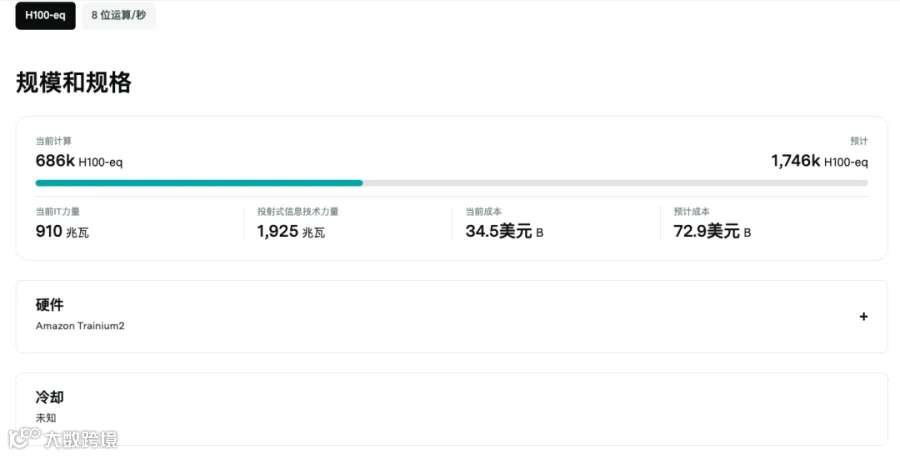Click the 未知 cooling value text
Viewport: 900px width, 456px height.
click(46, 418)
